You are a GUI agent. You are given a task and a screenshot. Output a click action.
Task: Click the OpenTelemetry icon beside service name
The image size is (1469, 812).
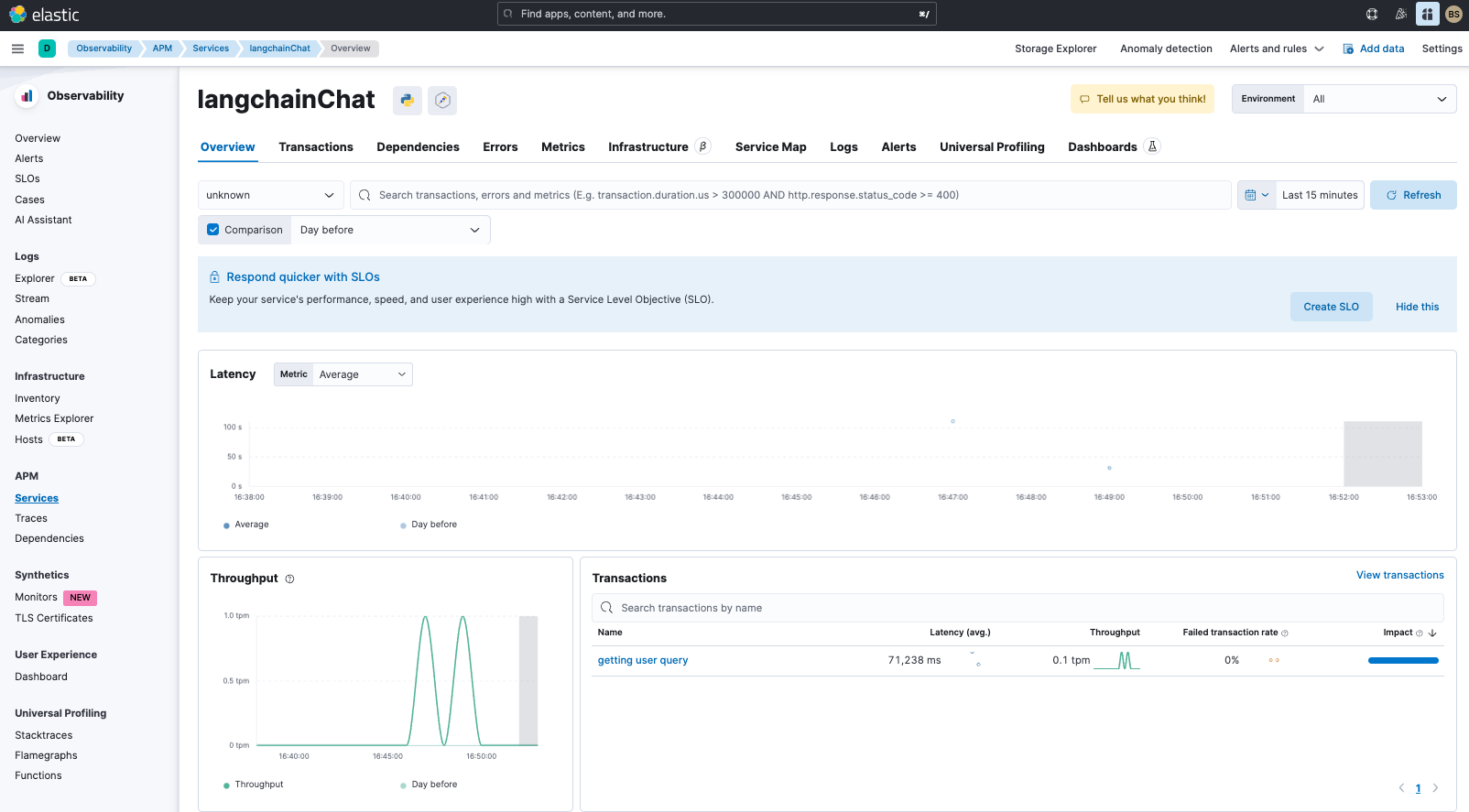coord(442,100)
